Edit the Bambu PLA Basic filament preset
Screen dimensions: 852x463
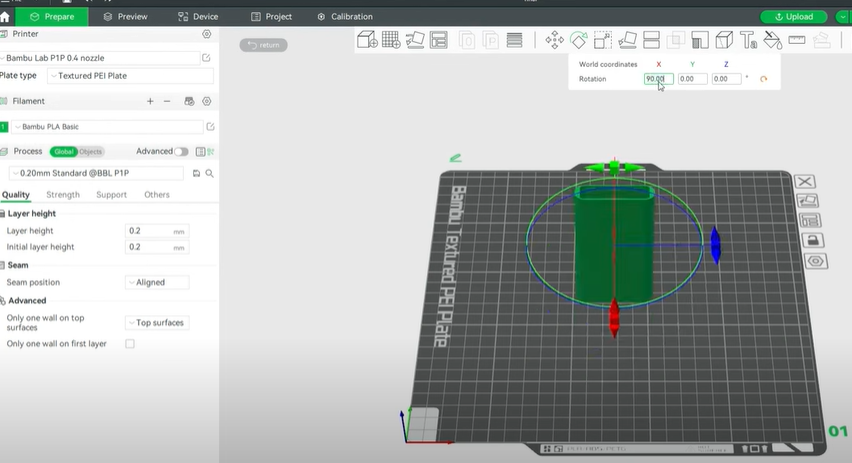point(210,127)
